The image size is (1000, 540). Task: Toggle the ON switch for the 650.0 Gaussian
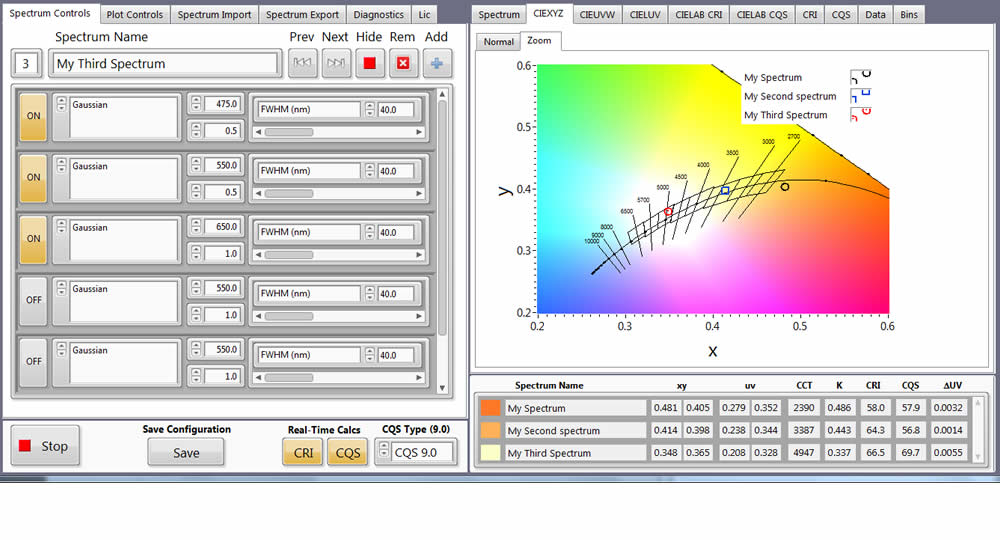(33, 239)
